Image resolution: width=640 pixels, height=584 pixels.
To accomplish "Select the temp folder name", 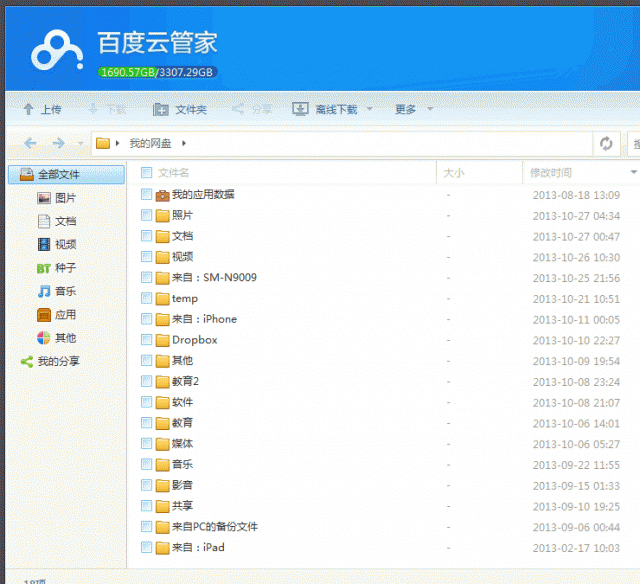I will (x=185, y=299).
